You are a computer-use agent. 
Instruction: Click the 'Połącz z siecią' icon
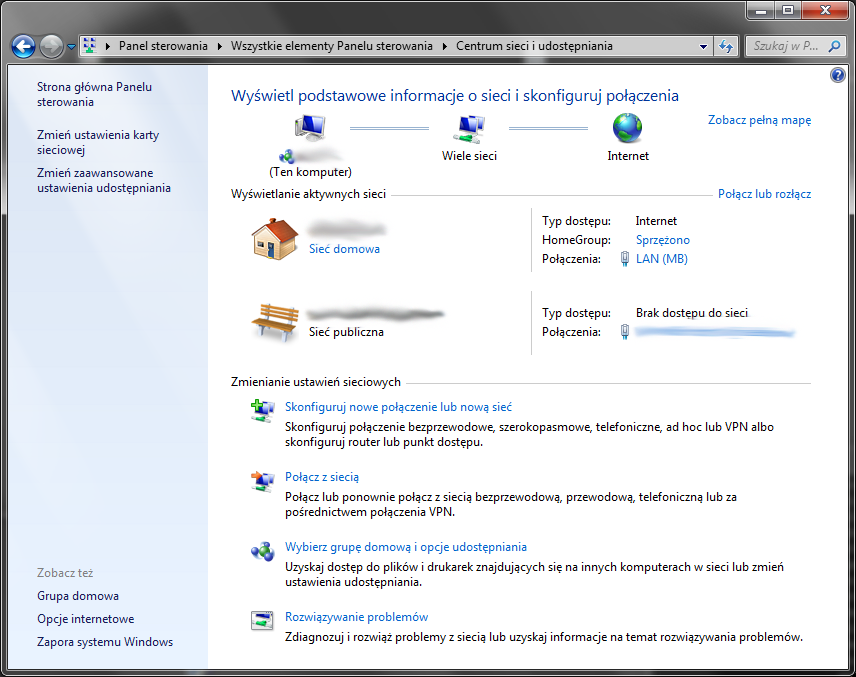[262, 482]
